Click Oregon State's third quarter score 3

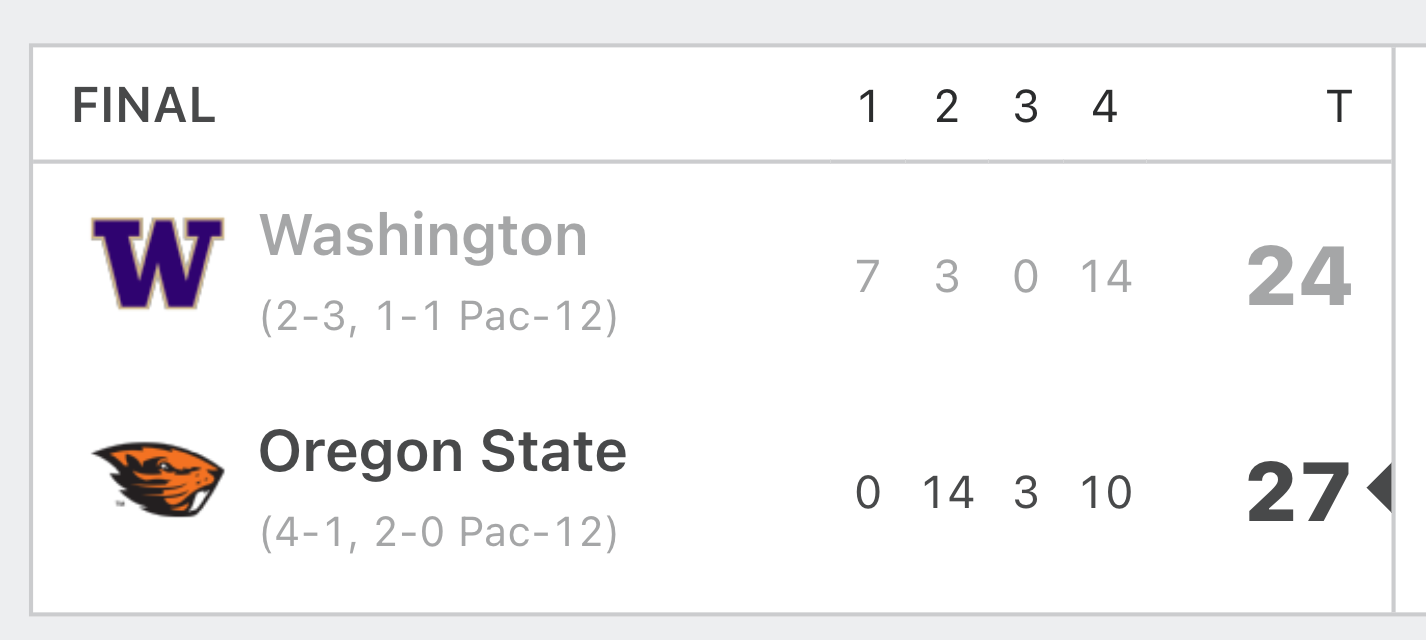click(x=1026, y=492)
